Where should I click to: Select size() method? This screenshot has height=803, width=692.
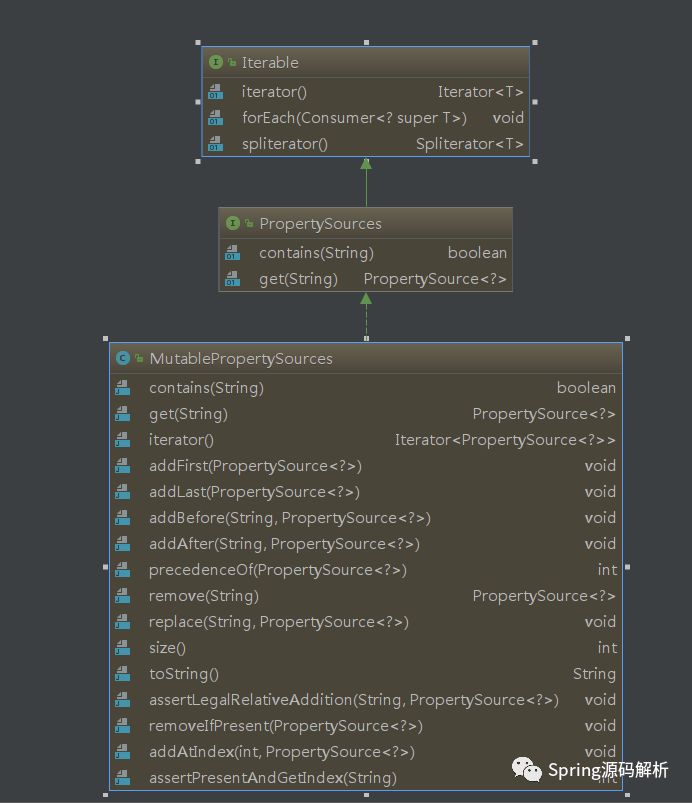(x=167, y=648)
